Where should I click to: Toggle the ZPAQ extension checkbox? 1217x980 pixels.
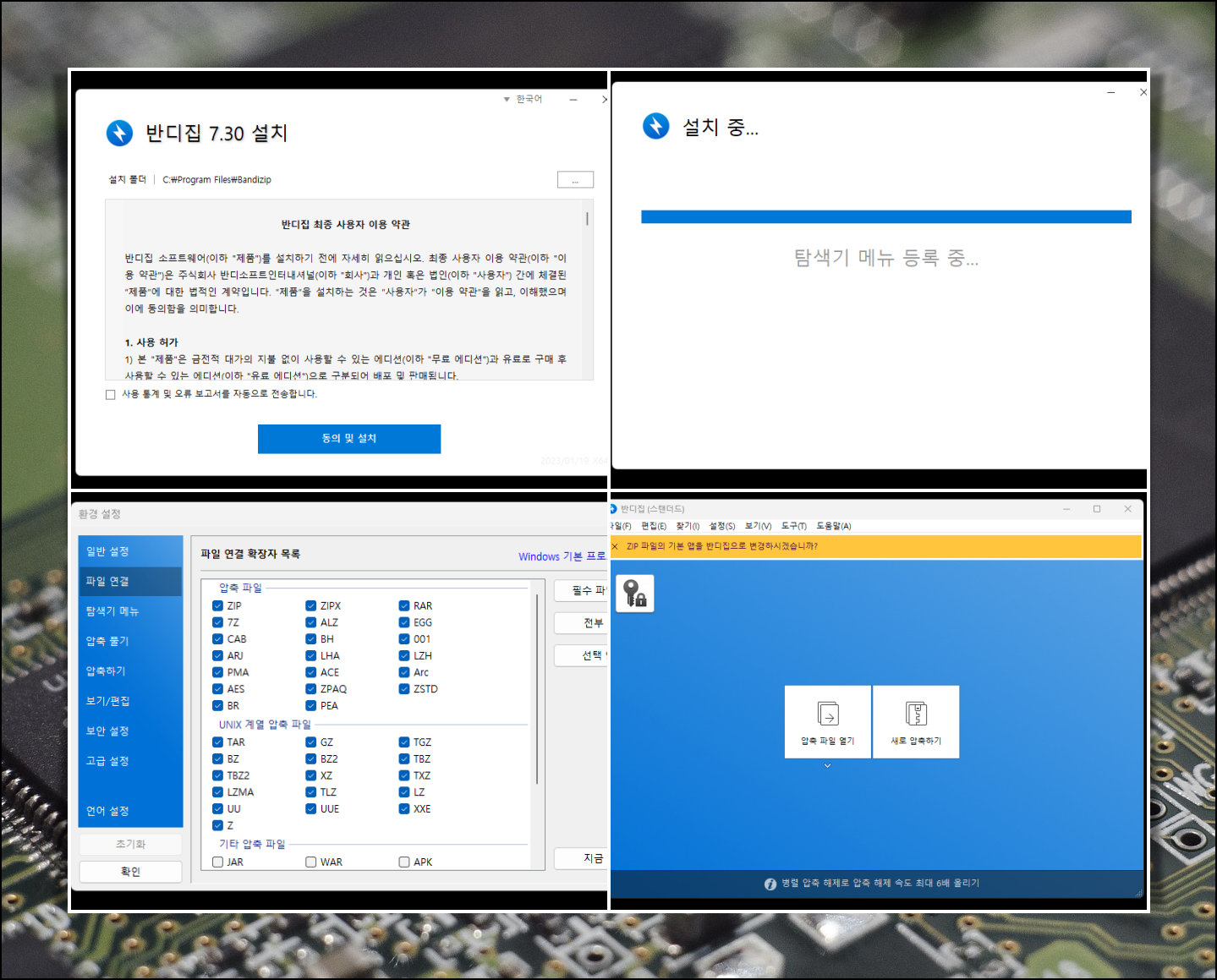tap(311, 689)
